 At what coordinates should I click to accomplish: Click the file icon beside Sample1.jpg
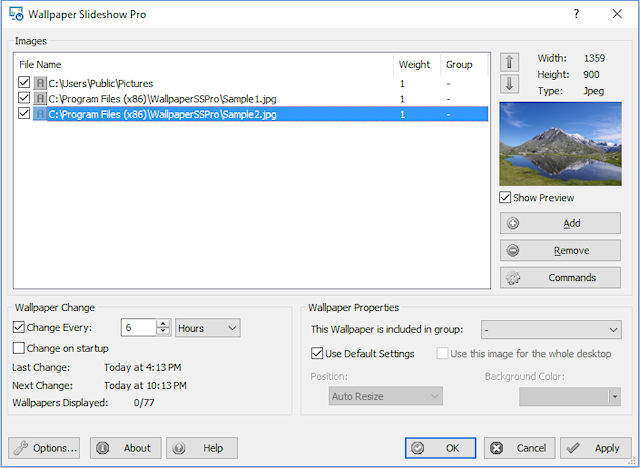tap(40, 99)
